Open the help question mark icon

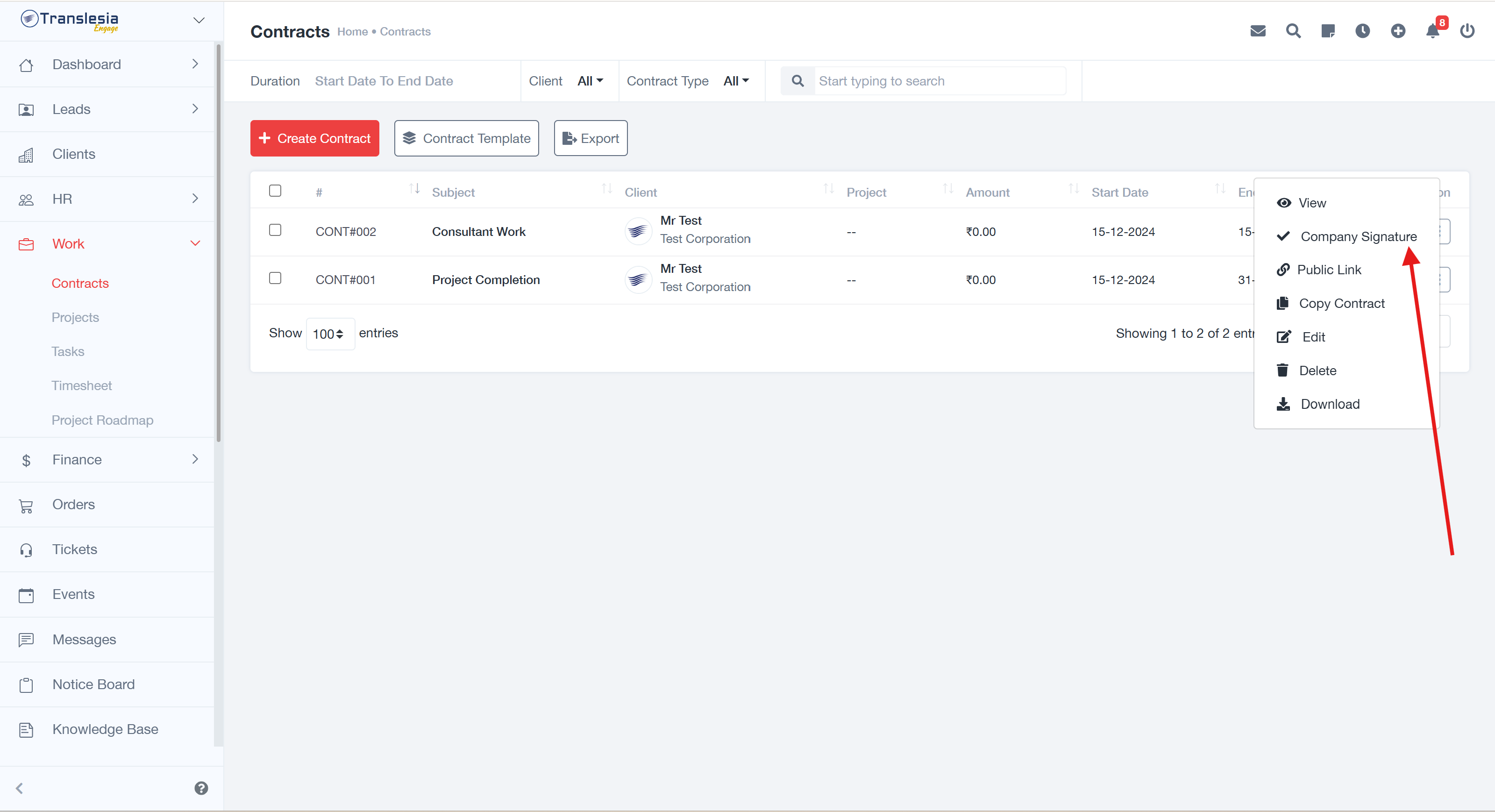click(201, 788)
